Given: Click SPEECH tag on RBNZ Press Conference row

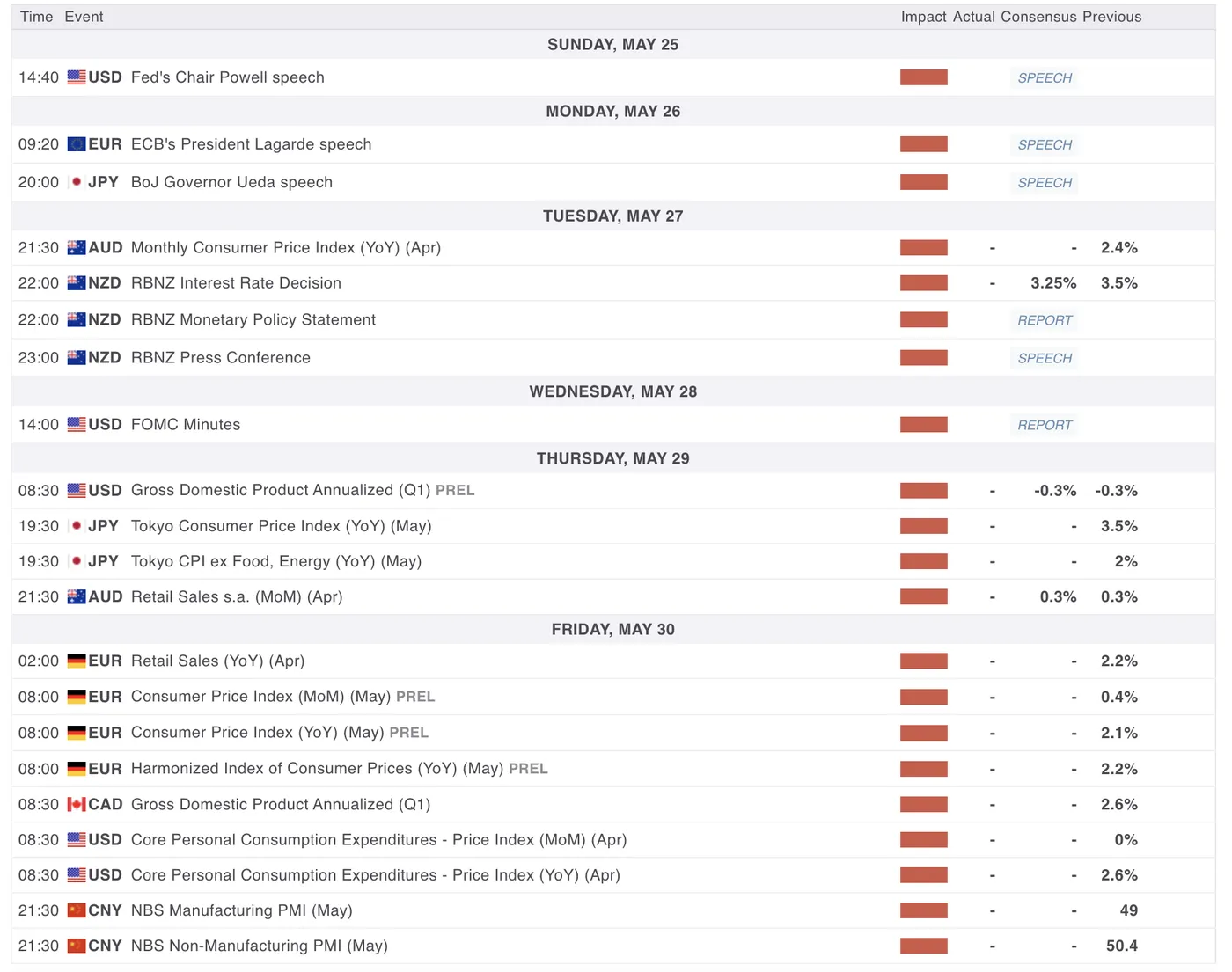Looking at the screenshot, I should click(x=1045, y=359).
